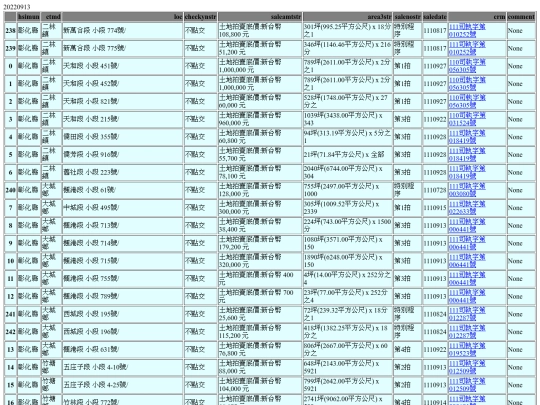The height and width of the screenshot is (405, 540).
Task: Open the crm link in row 4
Action: (467, 137)
